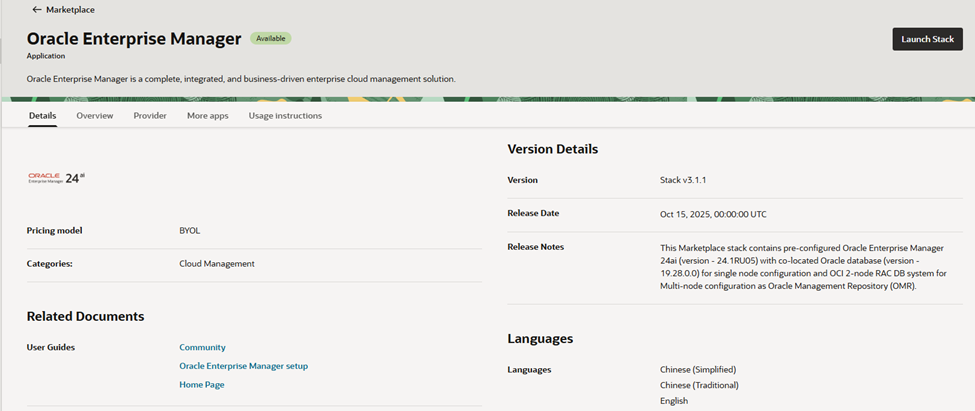Image resolution: width=975 pixels, height=411 pixels.
Task: Click the Launch Stack button
Action: (927, 39)
